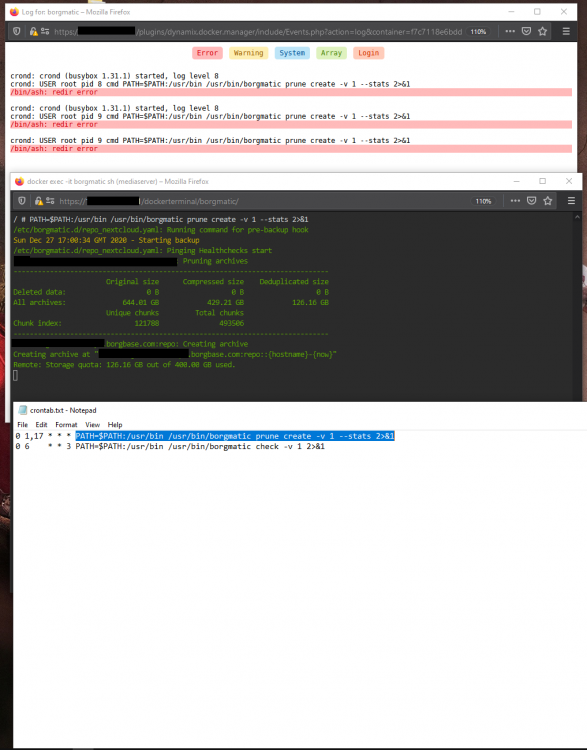Image resolution: width=587 pixels, height=750 pixels.
Task: Click the Login filter button in log window
Action: point(368,53)
